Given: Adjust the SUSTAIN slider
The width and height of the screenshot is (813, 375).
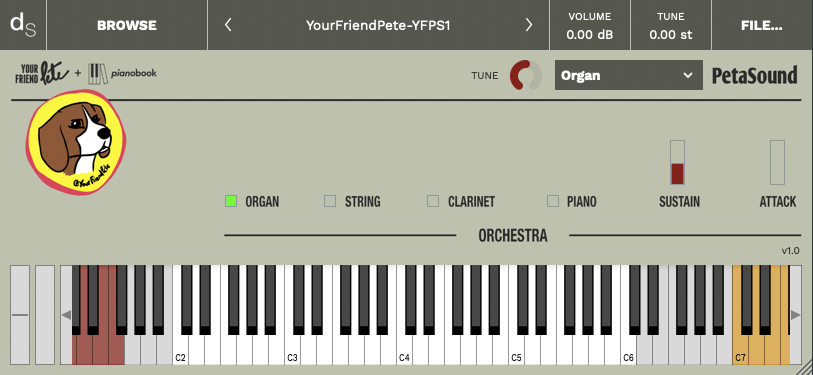Looking at the screenshot, I should click(x=677, y=162).
